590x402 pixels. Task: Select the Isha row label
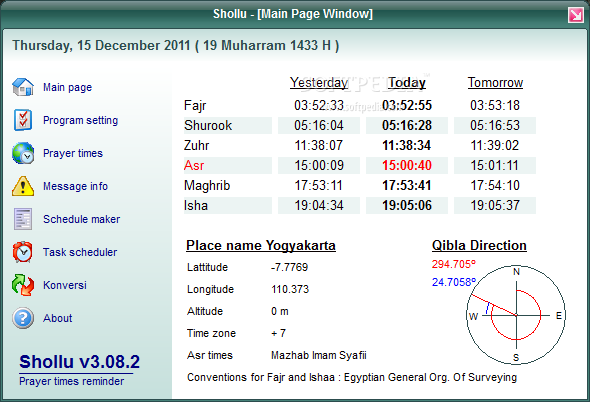coord(196,206)
